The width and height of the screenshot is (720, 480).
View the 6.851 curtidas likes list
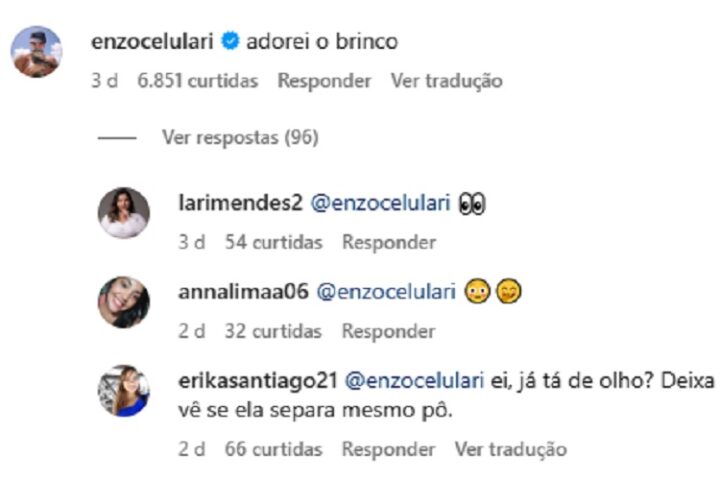coord(197,80)
